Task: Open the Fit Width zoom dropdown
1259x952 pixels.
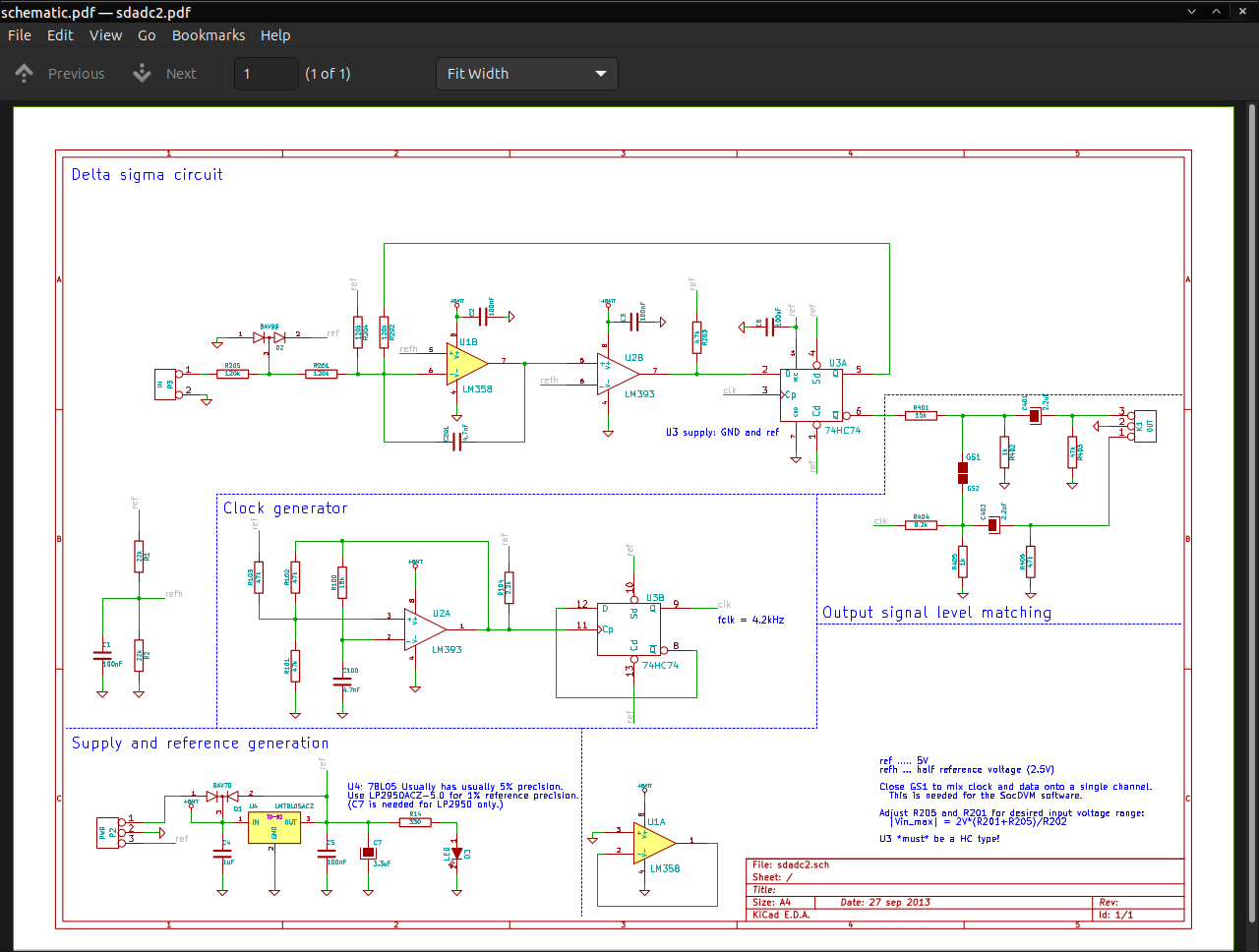Action: (x=527, y=74)
